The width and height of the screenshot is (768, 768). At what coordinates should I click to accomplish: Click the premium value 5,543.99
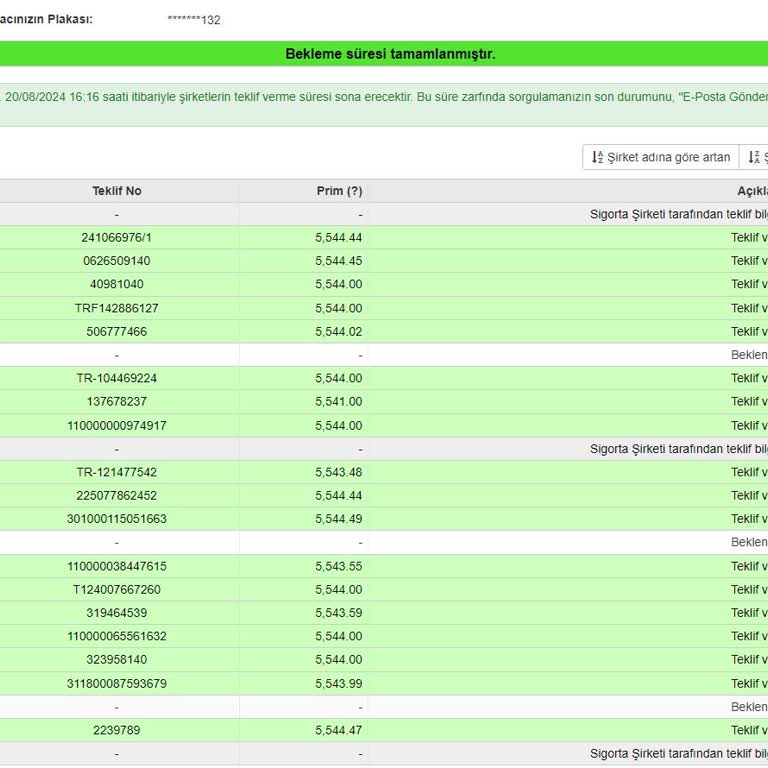tap(338, 684)
